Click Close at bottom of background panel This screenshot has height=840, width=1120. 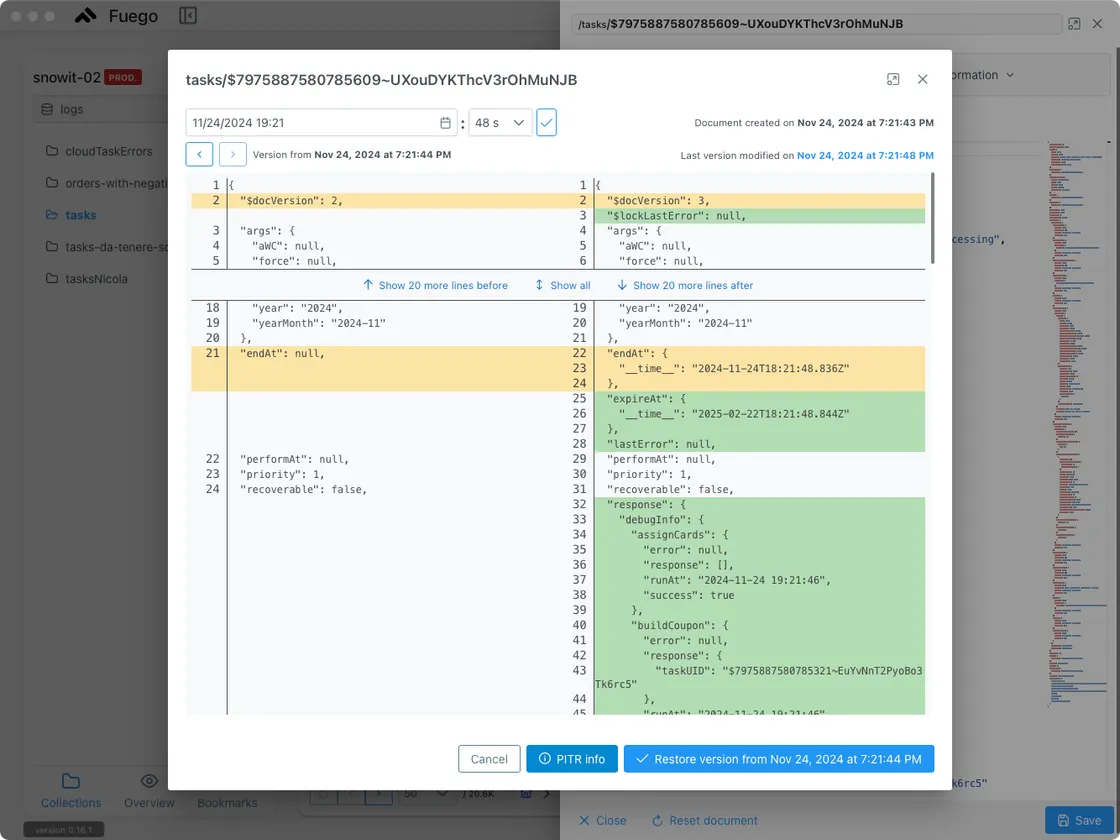point(602,820)
